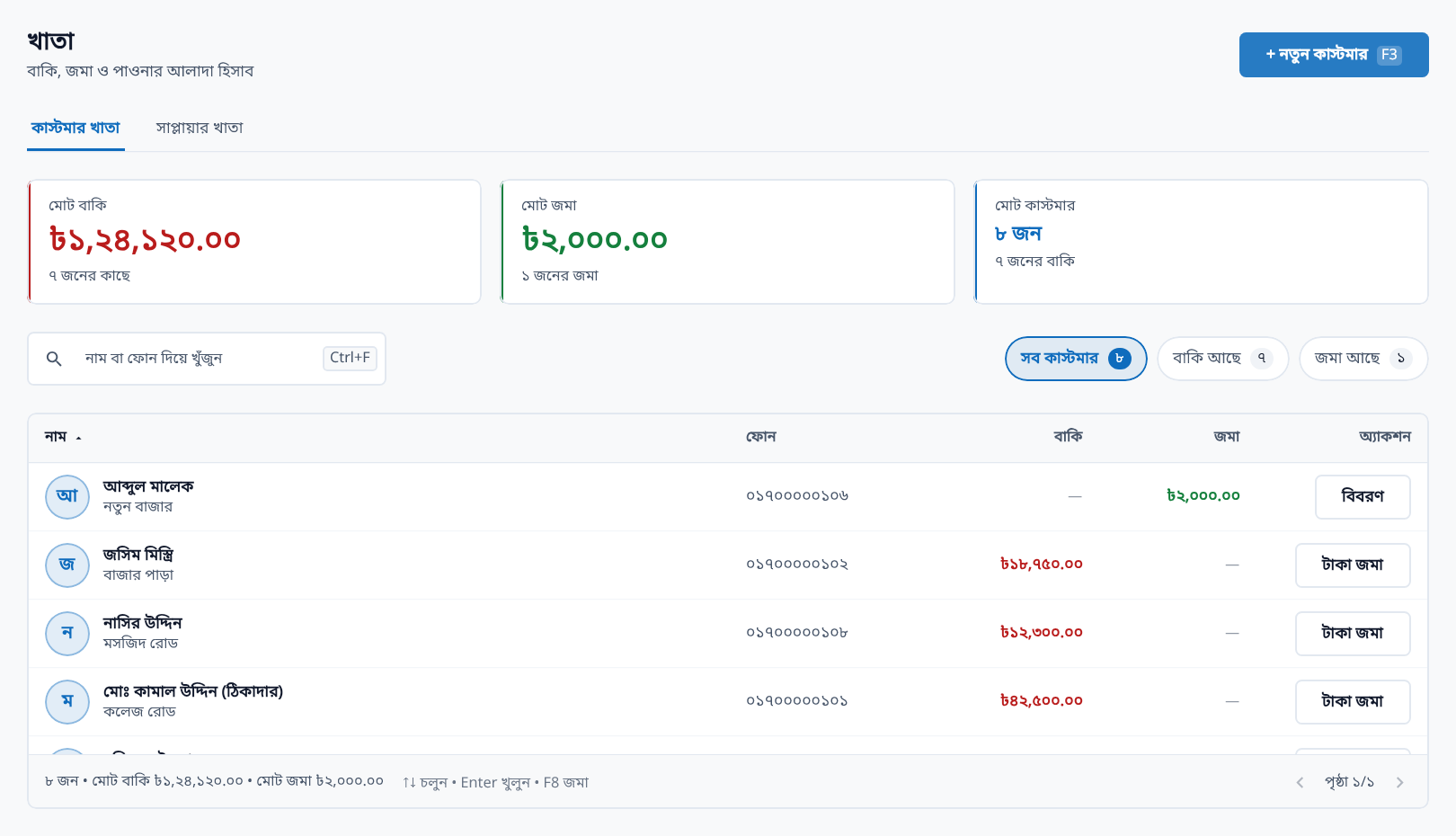Image resolution: width=1456 pixels, height=836 pixels.
Task: Open বিবরণ for আব্দুল মালেক
Action: (1363, 497)
